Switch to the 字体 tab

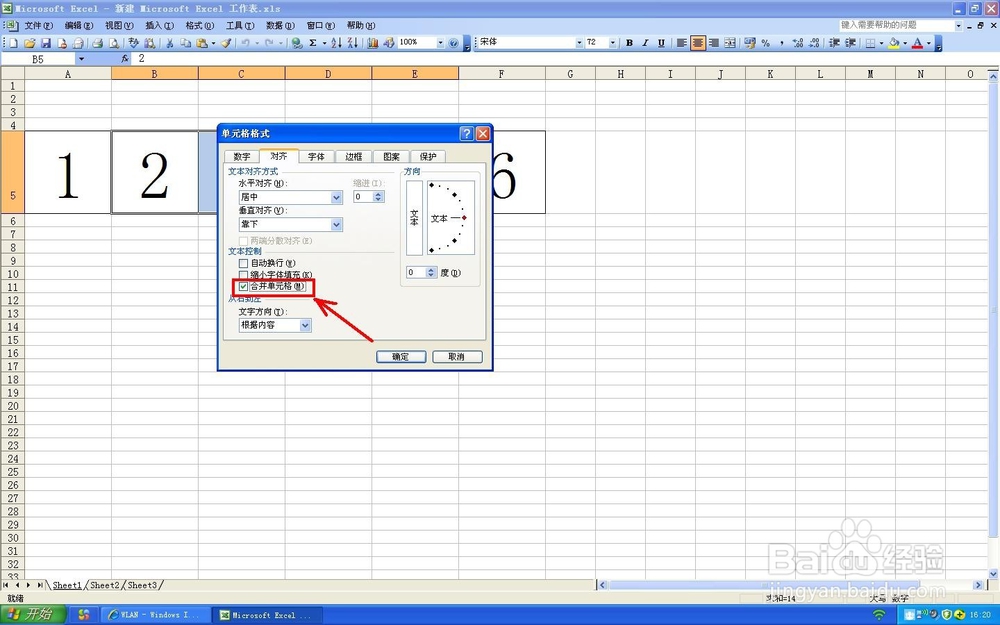316,157
